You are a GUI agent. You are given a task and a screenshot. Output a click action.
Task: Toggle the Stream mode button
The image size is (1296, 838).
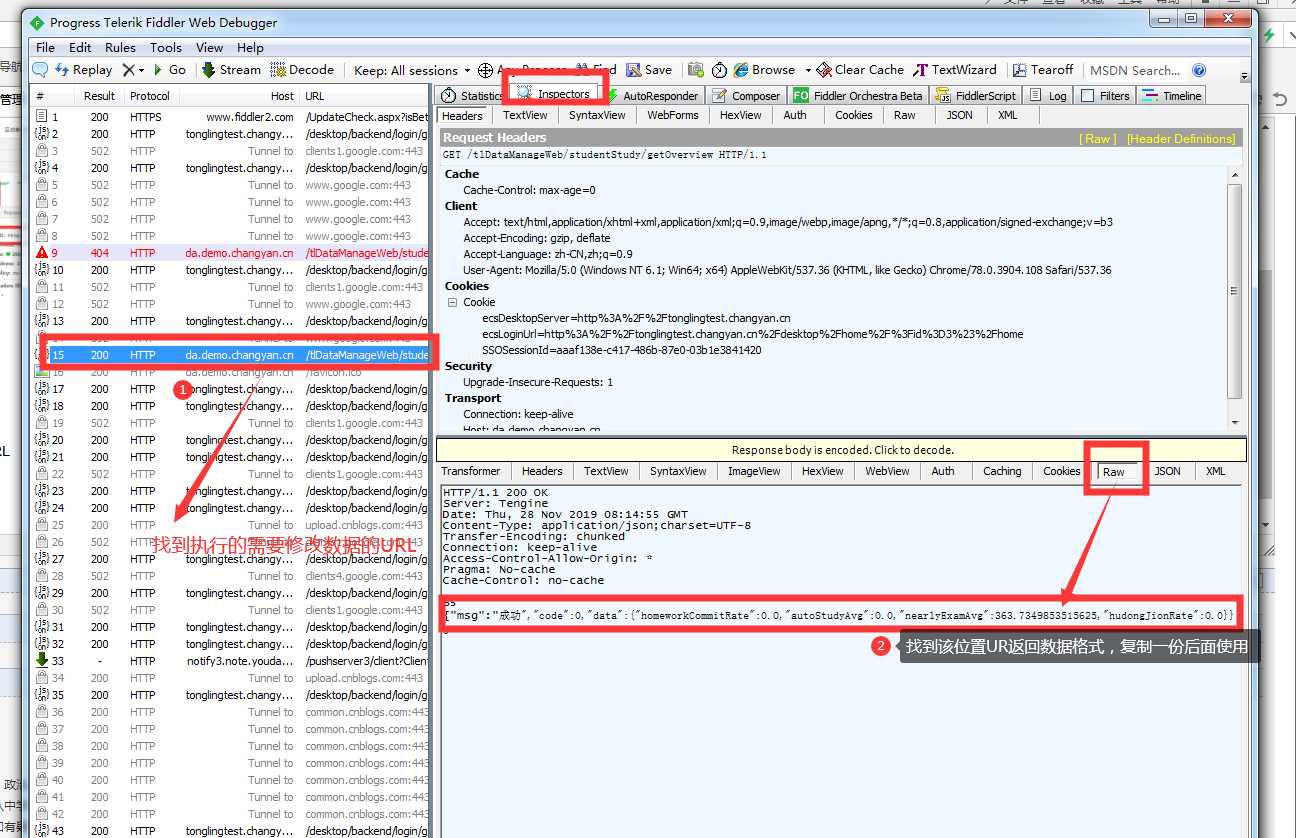point(231,70)
